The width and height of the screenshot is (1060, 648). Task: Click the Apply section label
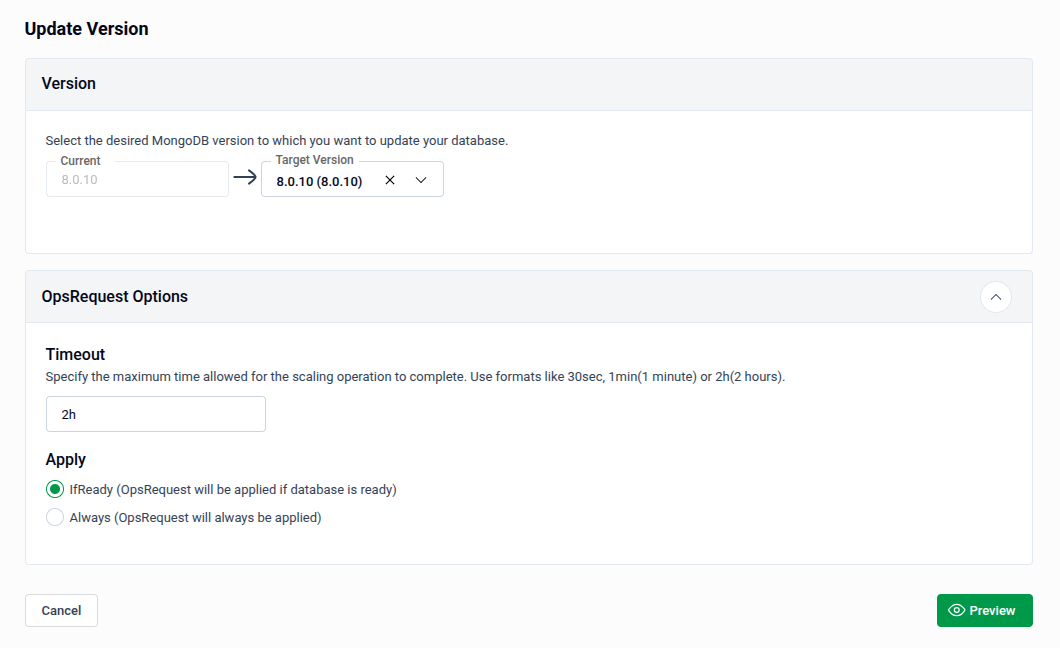click(65, 459)
